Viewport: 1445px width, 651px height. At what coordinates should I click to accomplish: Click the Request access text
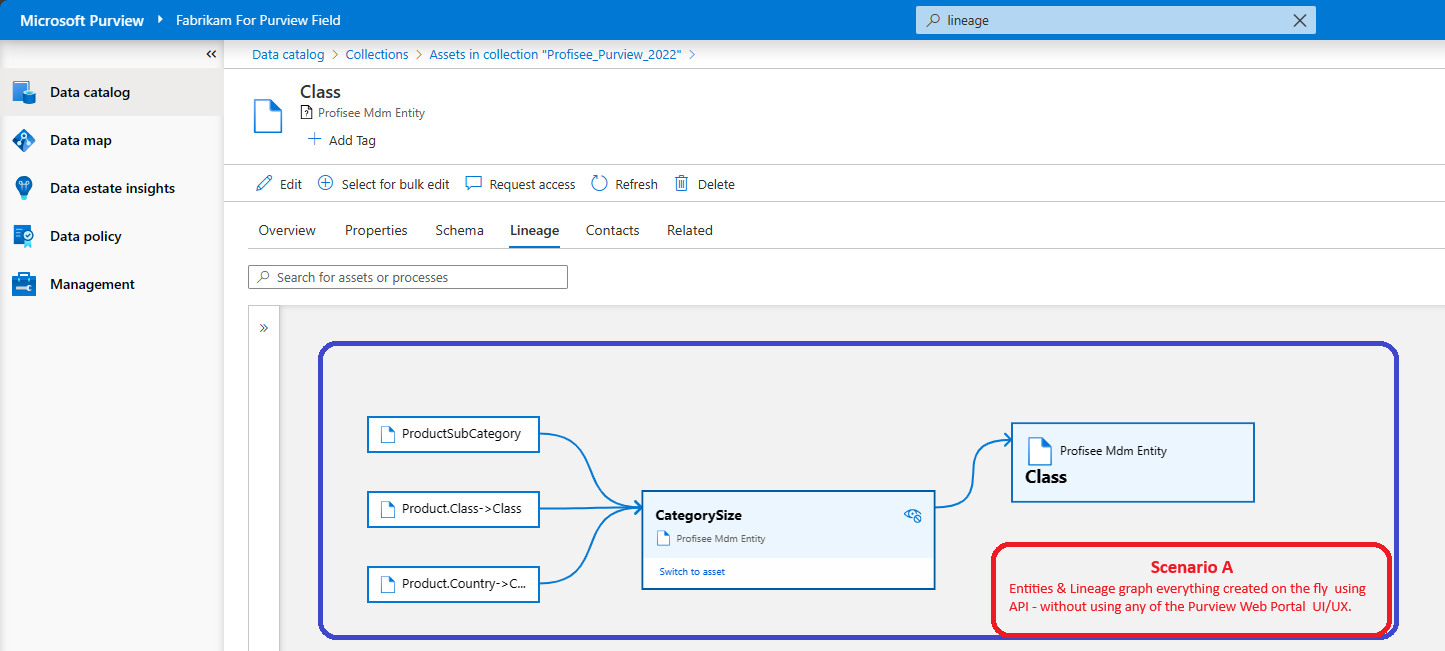pyautogui.click(x=532, y=184)
